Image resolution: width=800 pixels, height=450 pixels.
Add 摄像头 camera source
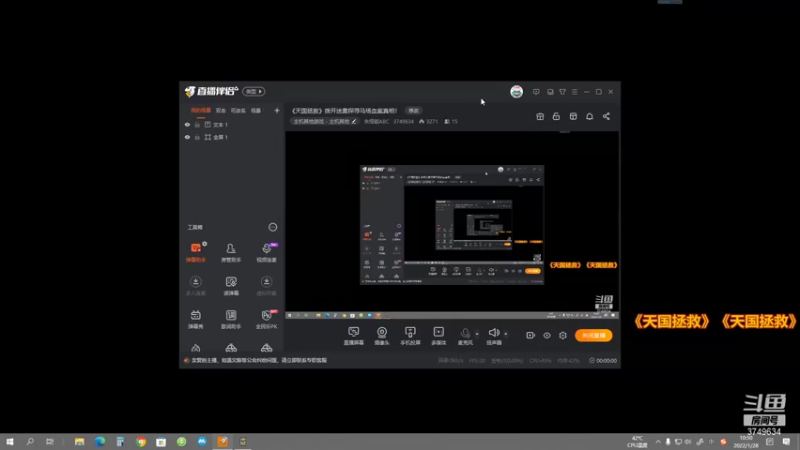tap(382, 336)
